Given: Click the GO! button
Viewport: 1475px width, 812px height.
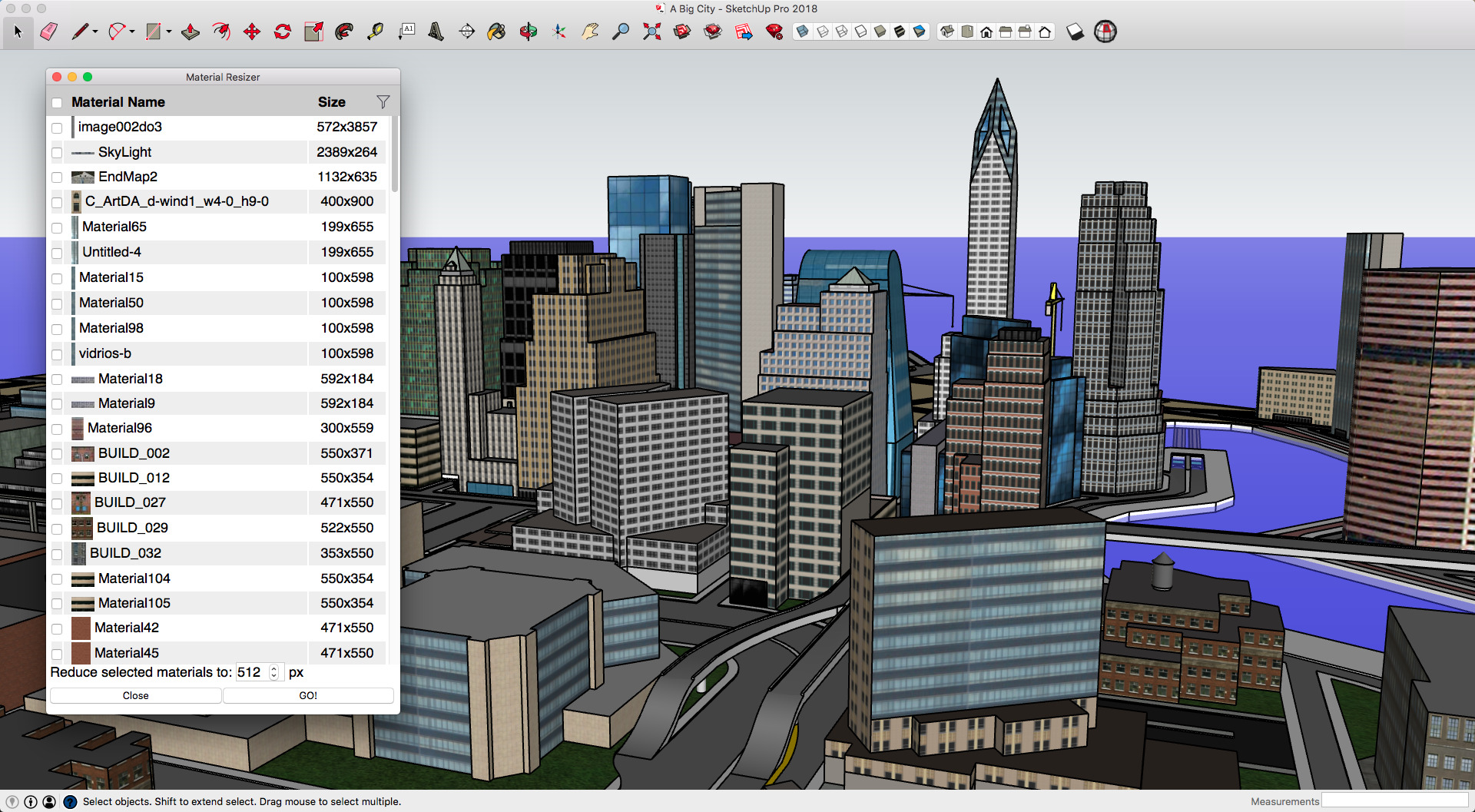Looking at the screenshot, I should pyautogui.click(x=308, y=695).
